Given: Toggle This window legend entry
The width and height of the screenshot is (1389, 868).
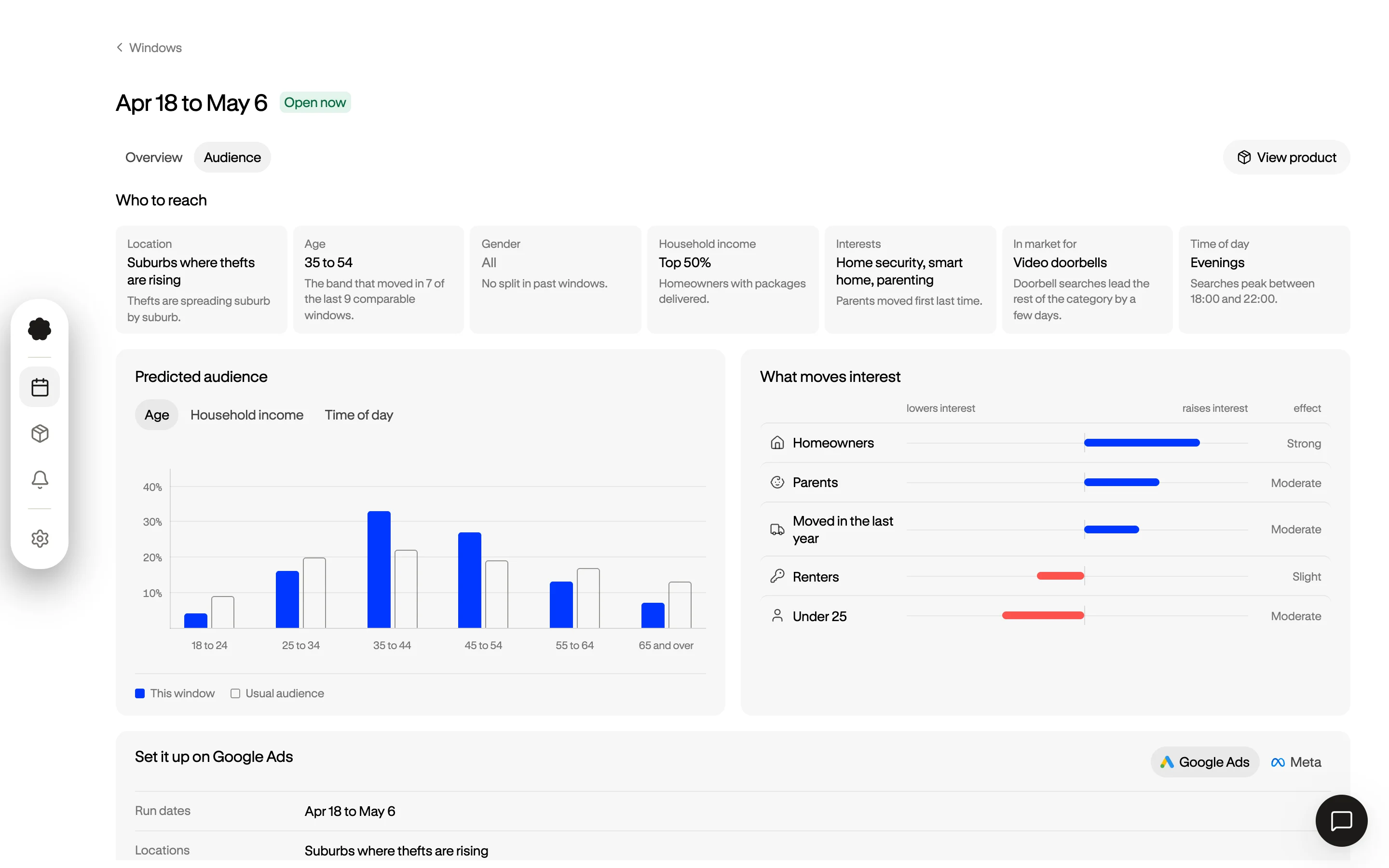Looking at the screenshot, I should (x=175, y=693).
